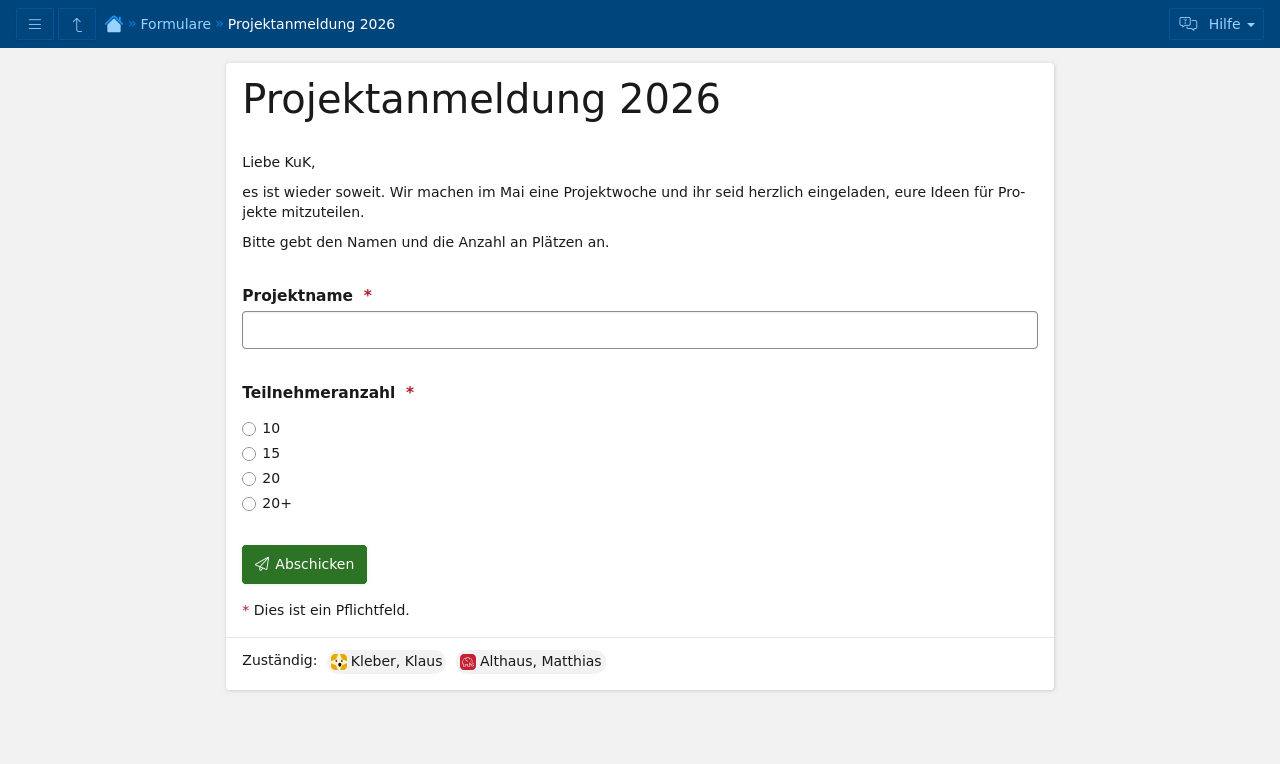Select the 20+ participants option

click(x=249, y=504)
